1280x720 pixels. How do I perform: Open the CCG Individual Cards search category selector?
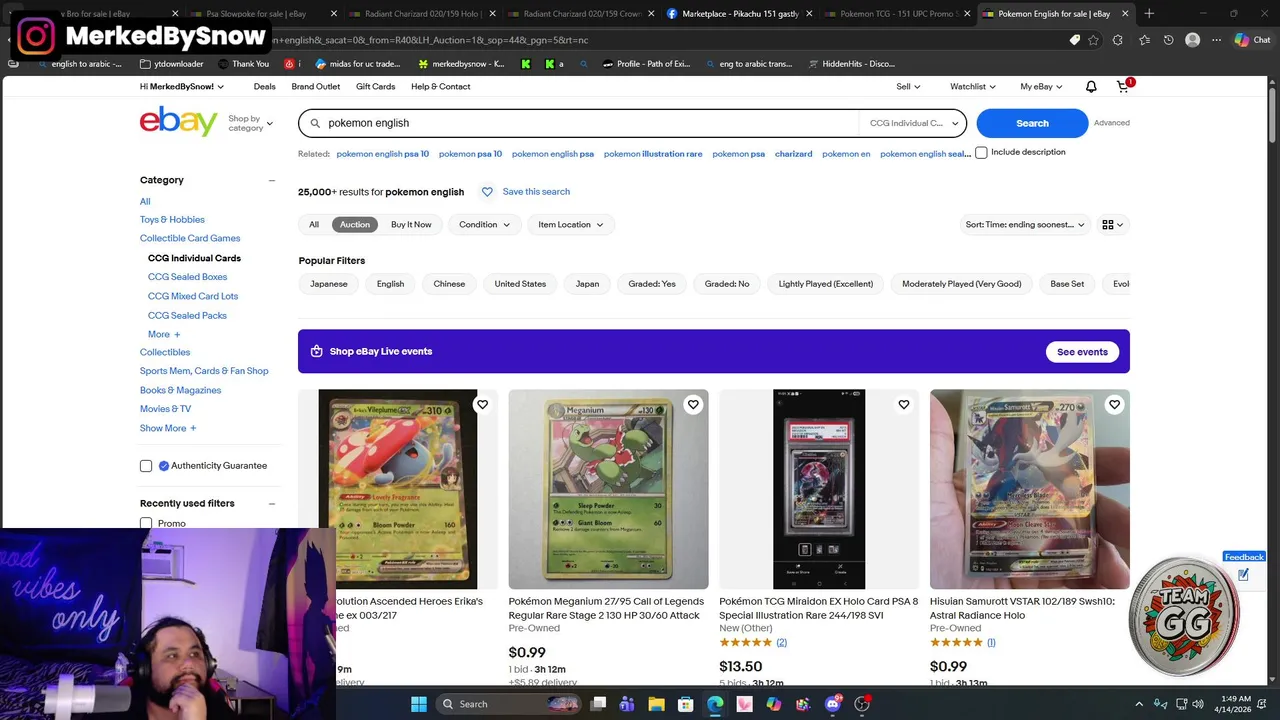click(x=913, y=123)
